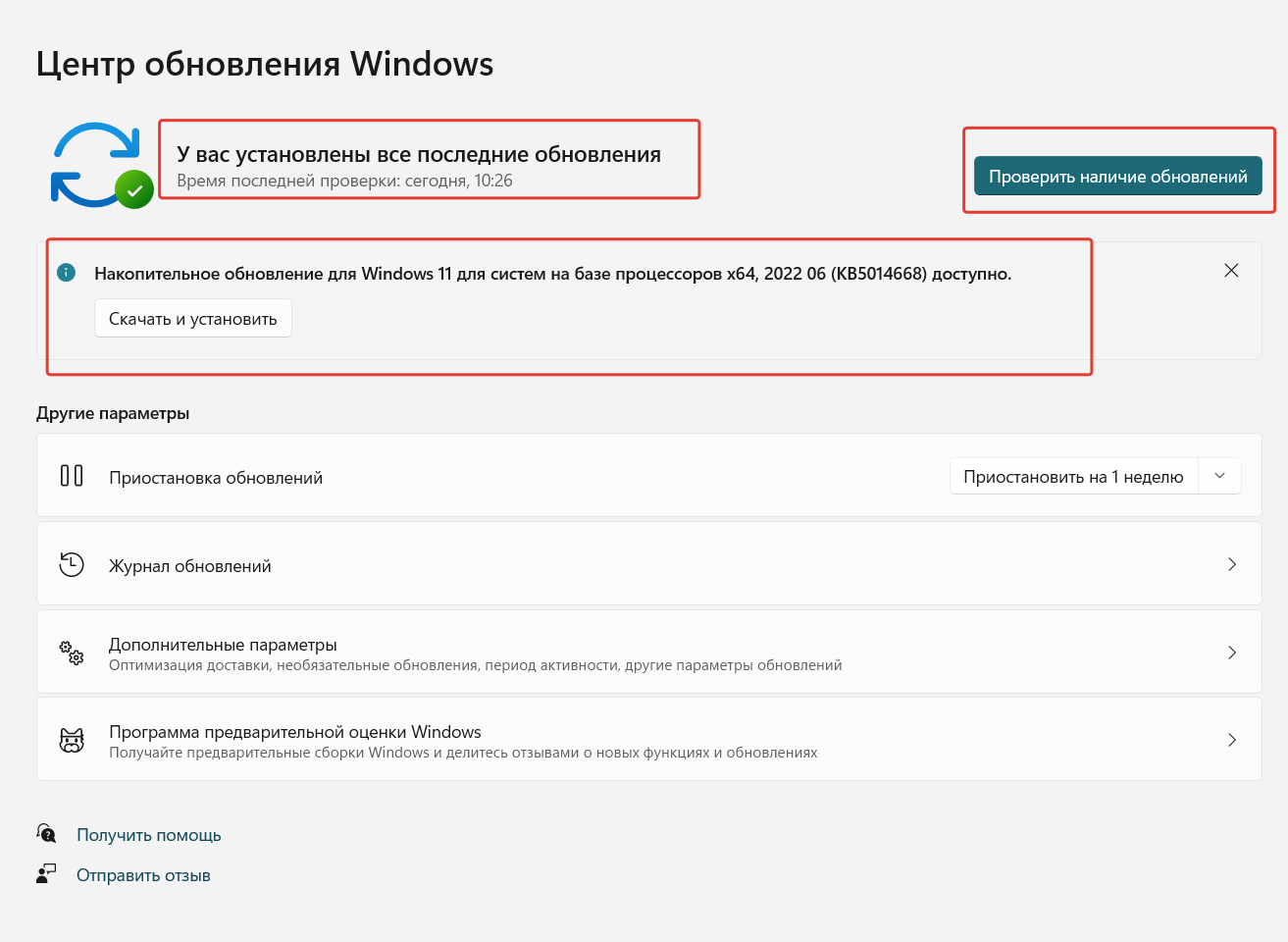Click the pause icon beside Приостановка обновлений
The height and width of the screenshot is (942, 1288).
[72, 476]
